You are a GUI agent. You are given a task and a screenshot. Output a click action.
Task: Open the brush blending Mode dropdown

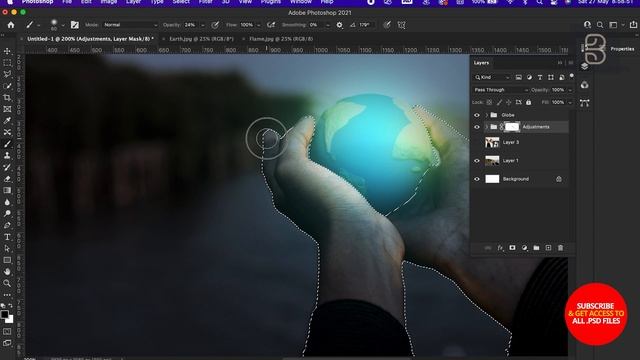tap(130, 25)
